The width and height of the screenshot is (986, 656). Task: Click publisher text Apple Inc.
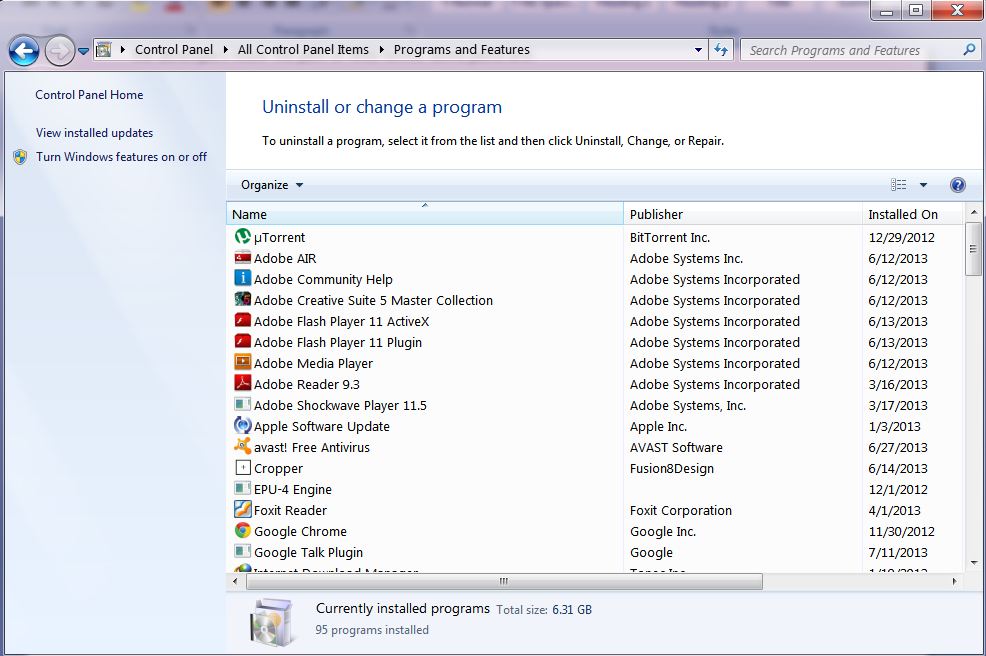[x=658, y=426]
